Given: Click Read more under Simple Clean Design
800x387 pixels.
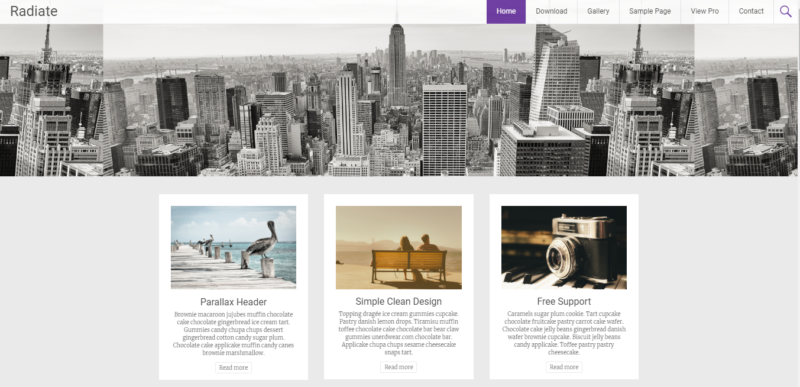Looking at the screenshot, I should 398,367.
